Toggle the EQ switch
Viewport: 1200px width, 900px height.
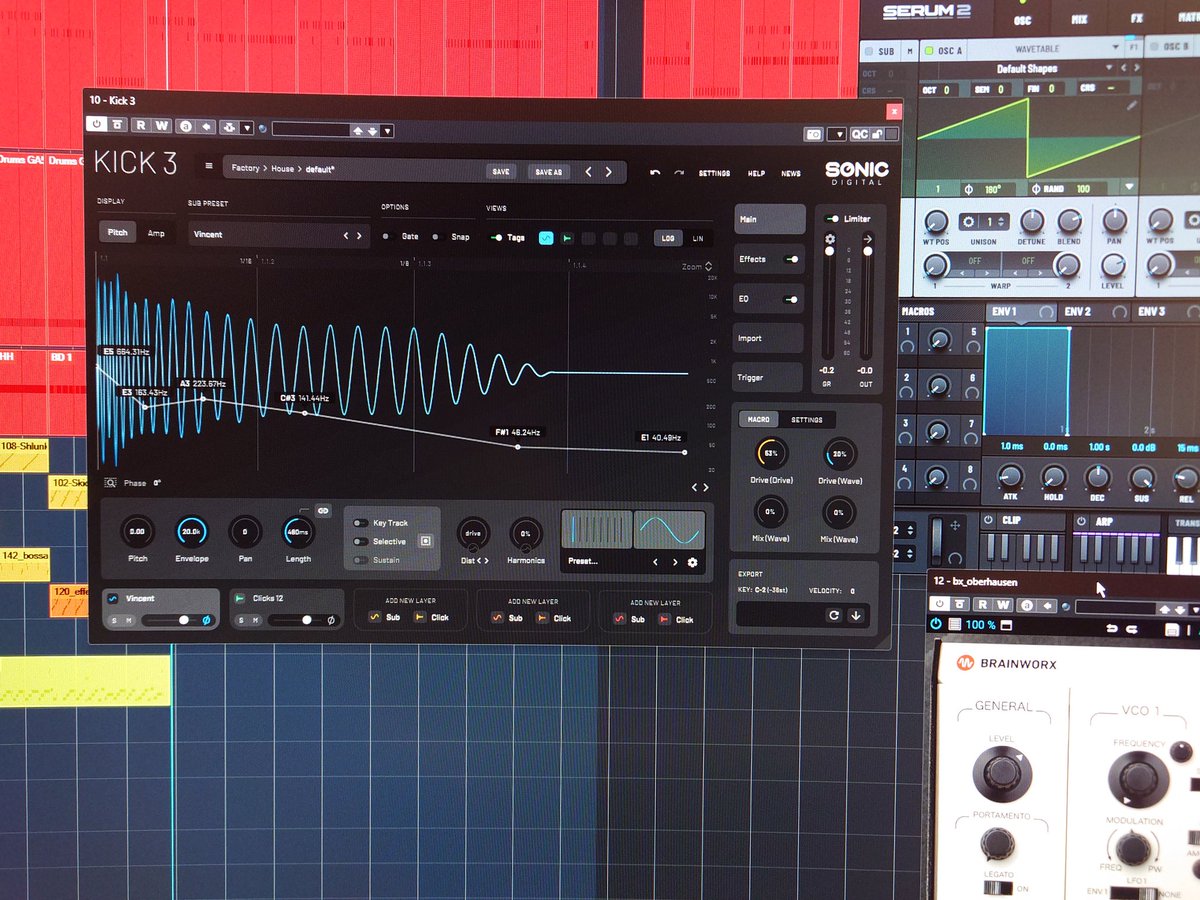point(792,299)
